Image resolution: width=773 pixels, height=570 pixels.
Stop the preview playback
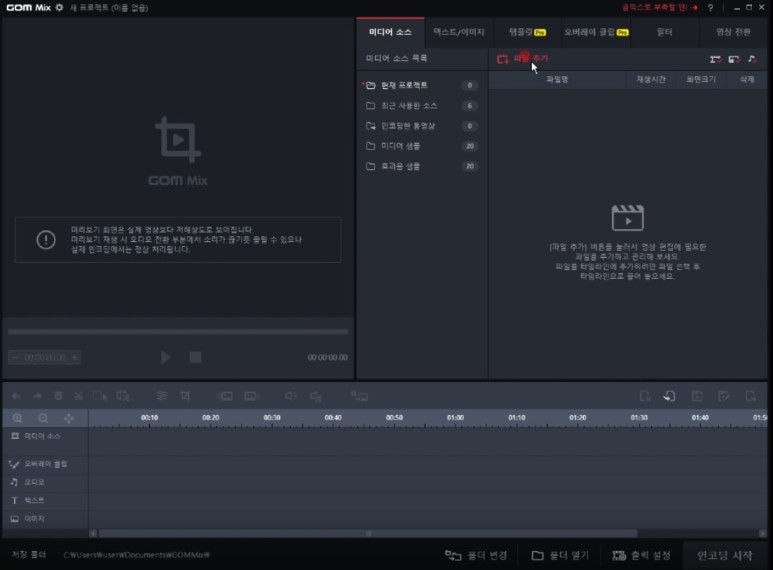[x=195, y=357]
